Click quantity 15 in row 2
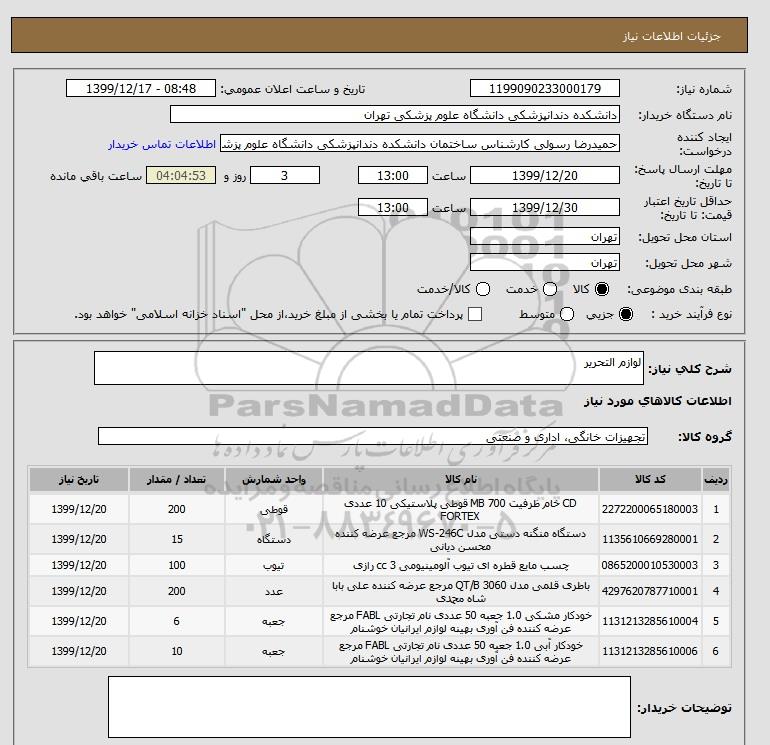Viewport: 770px width, 745px height. coord(177,539)
